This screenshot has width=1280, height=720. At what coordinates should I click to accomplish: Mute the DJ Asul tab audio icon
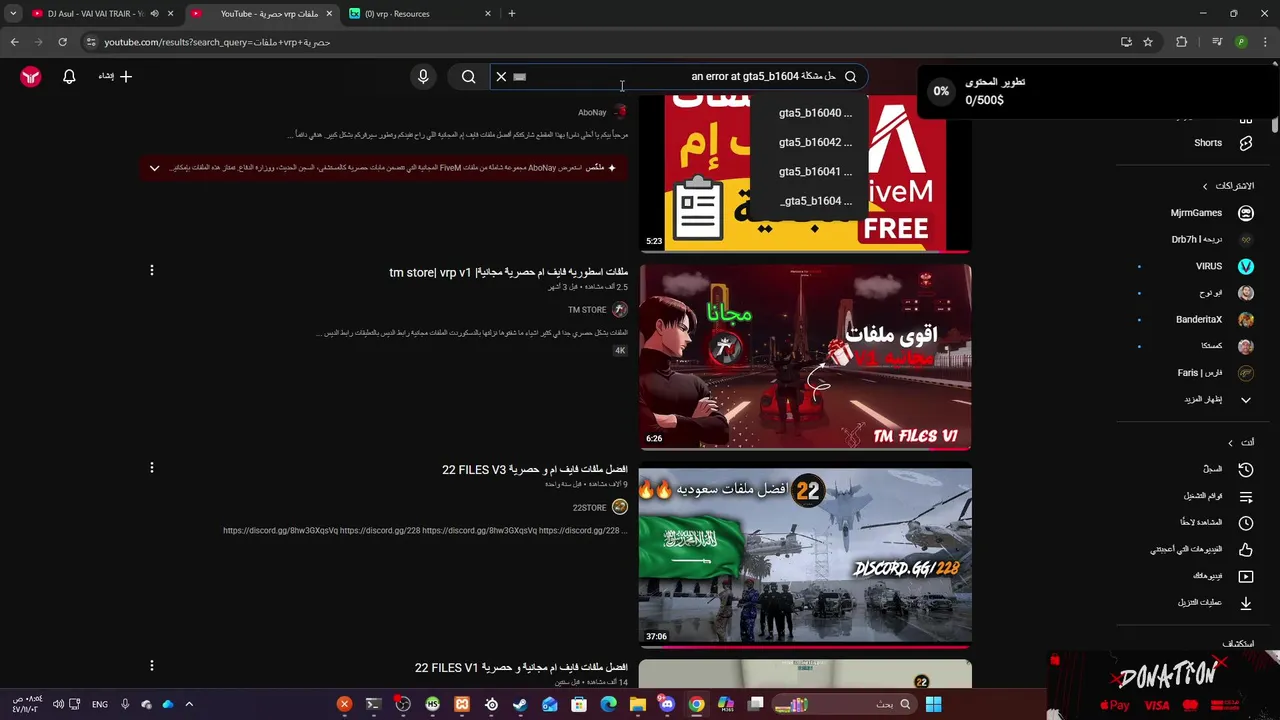[x=154, y=14]
